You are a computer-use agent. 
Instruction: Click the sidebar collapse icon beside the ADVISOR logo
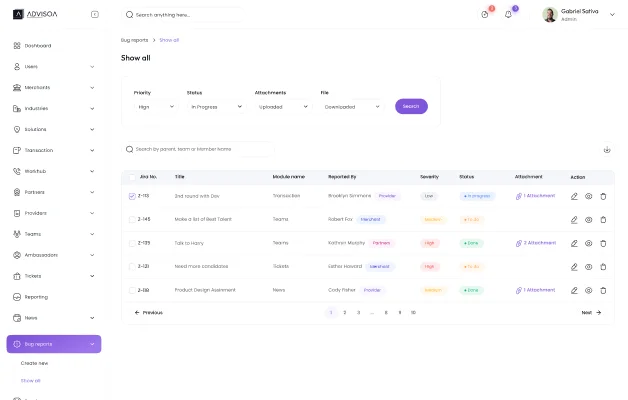95,14
